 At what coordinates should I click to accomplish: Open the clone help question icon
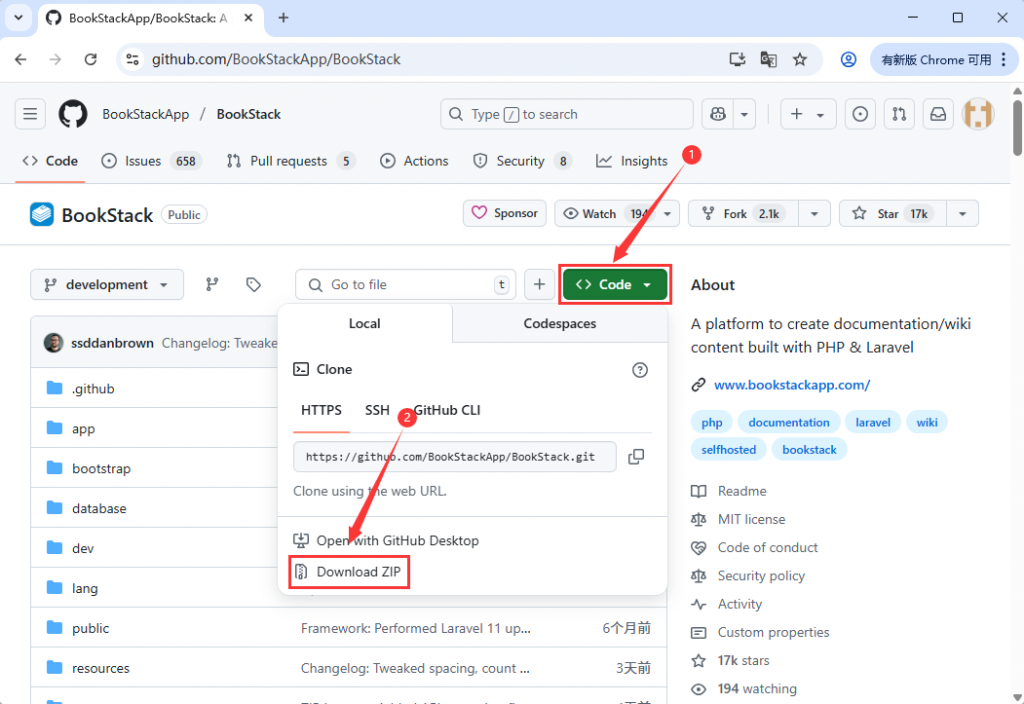(640, 370)
